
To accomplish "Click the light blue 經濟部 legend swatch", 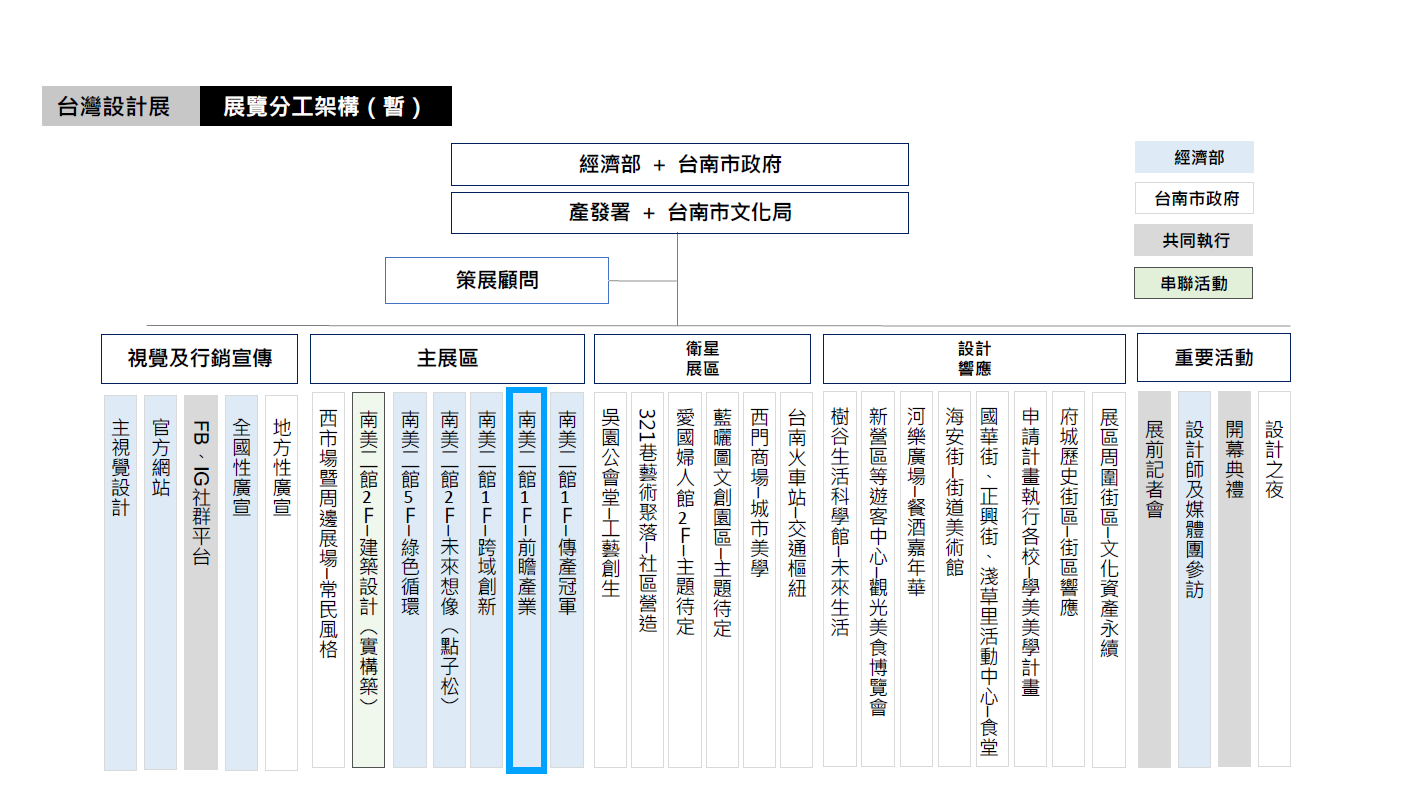I will 1193,158.
